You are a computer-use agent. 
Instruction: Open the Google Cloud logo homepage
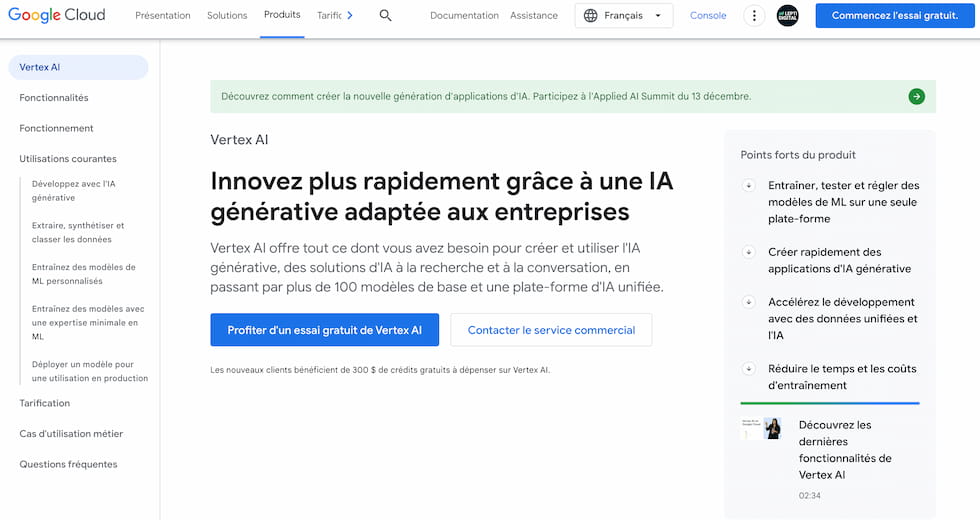click(x=56, y=15)
